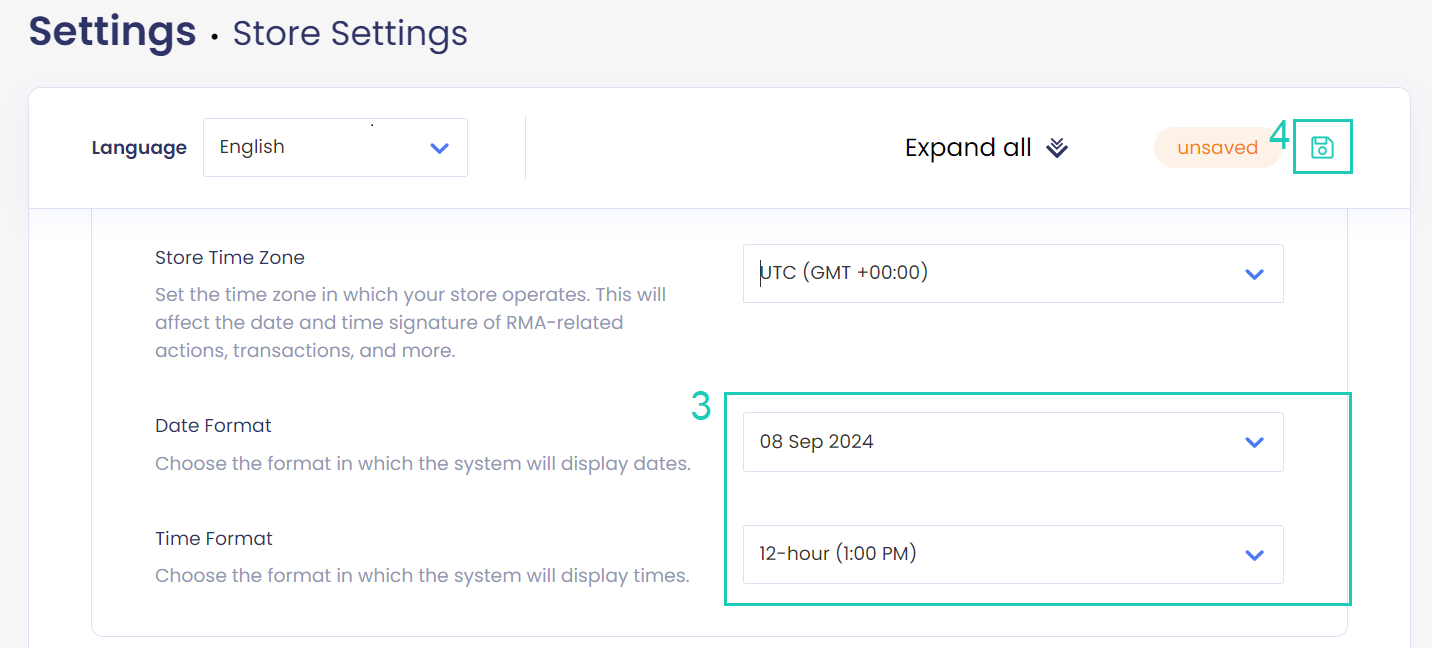Click the Store Settings breadcrumb text

click(x=350, y=33)
